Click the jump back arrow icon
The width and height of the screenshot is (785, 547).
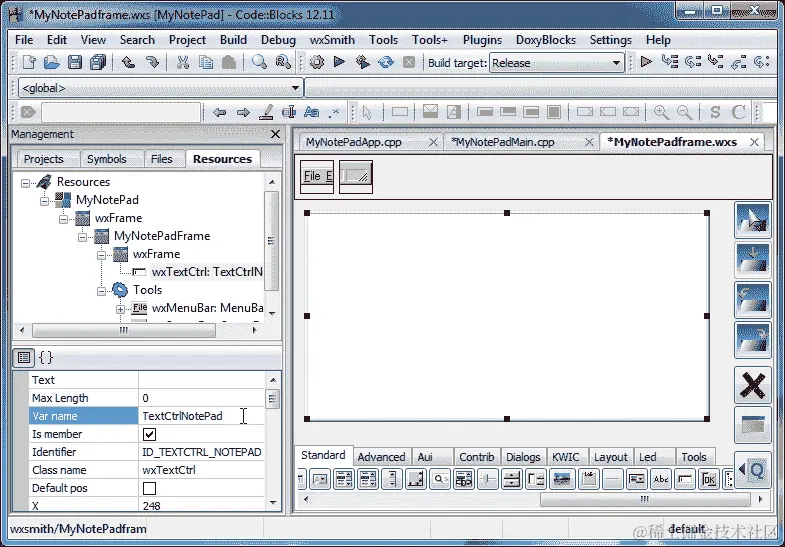(x=219, y=112)
